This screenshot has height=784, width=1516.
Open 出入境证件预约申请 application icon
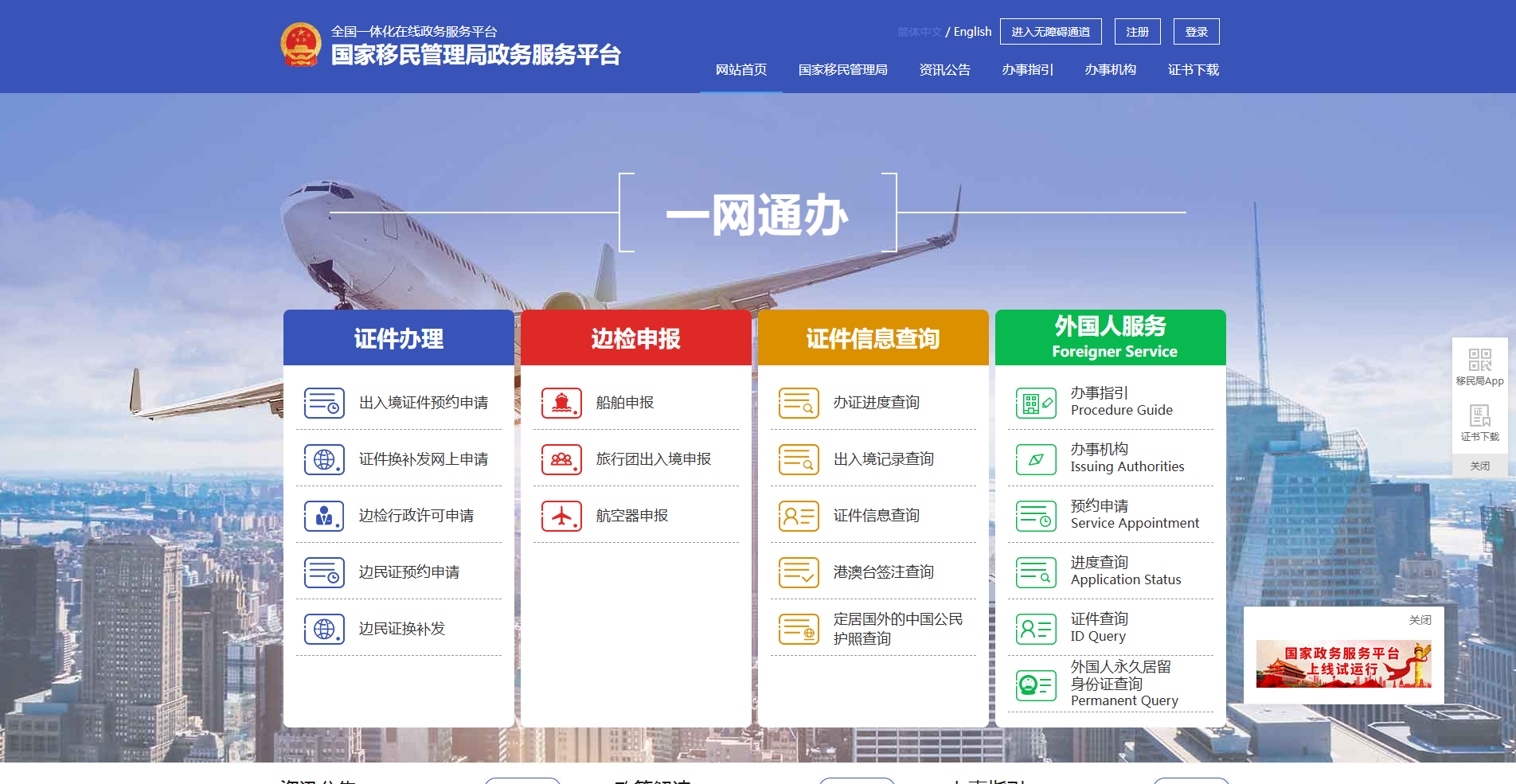point(323,403)
